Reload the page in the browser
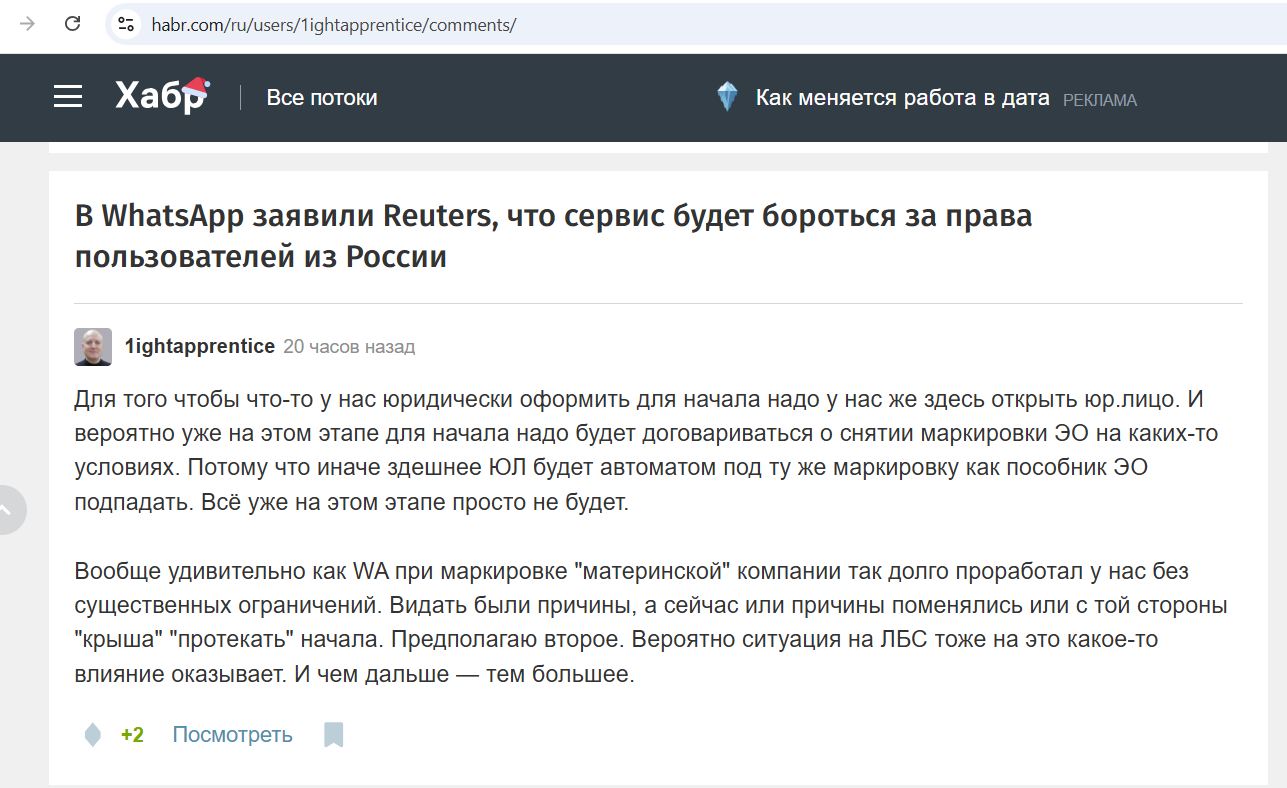 click(x=70, y=24)
